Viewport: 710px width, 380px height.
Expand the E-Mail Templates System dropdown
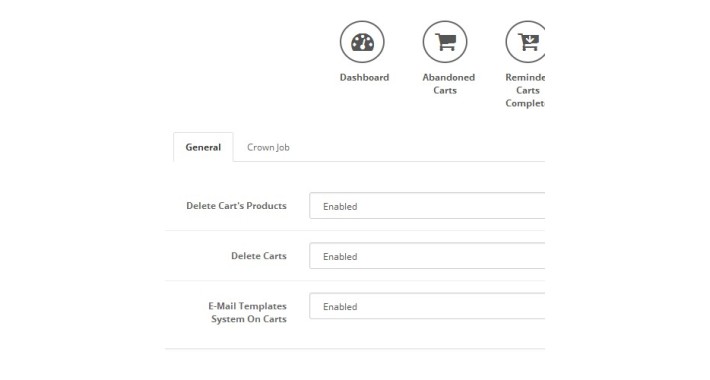(x=427, y=306)
